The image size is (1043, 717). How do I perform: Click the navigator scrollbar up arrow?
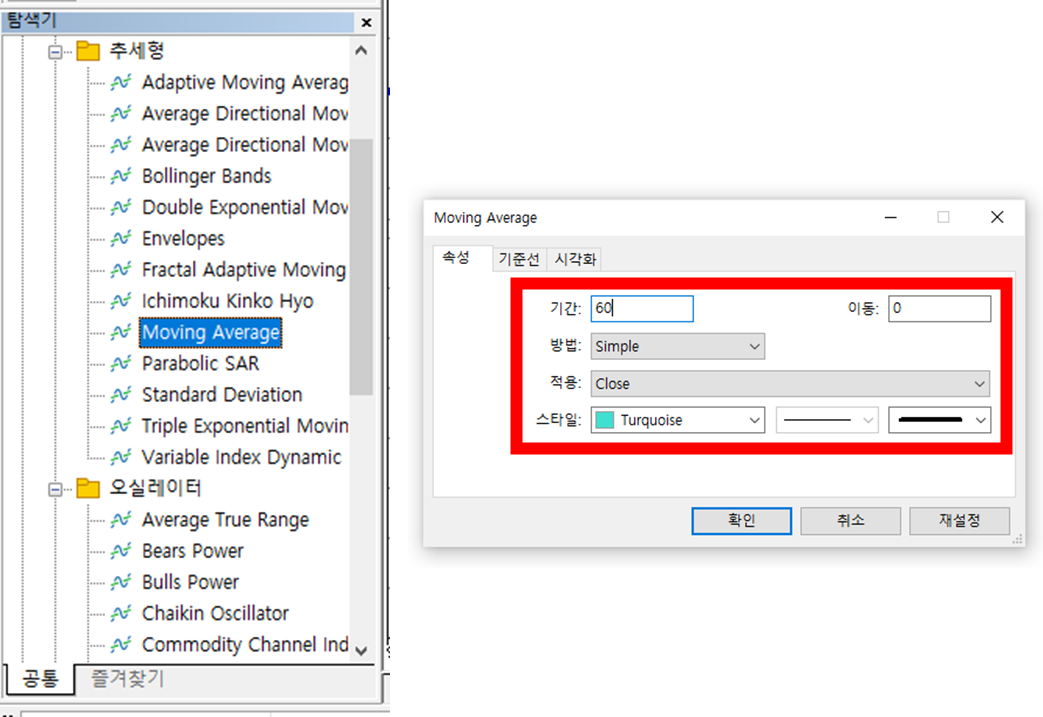(361, 51)
